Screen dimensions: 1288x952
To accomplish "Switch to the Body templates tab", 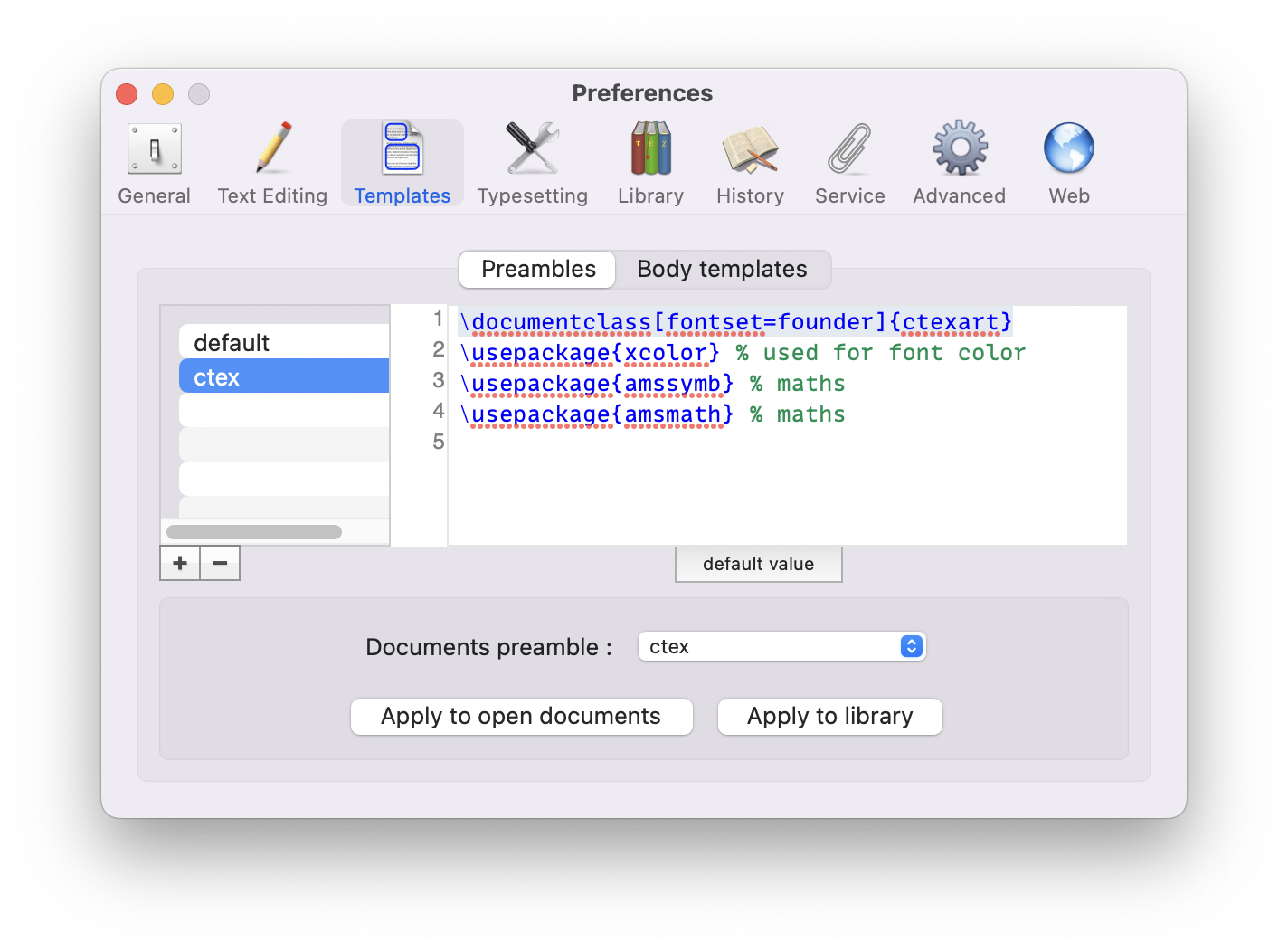I will pos(722,269).
